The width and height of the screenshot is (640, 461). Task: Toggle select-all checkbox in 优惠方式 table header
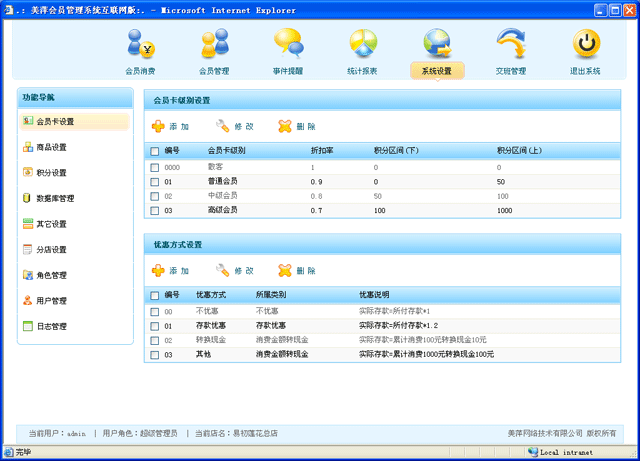(155, 296)
